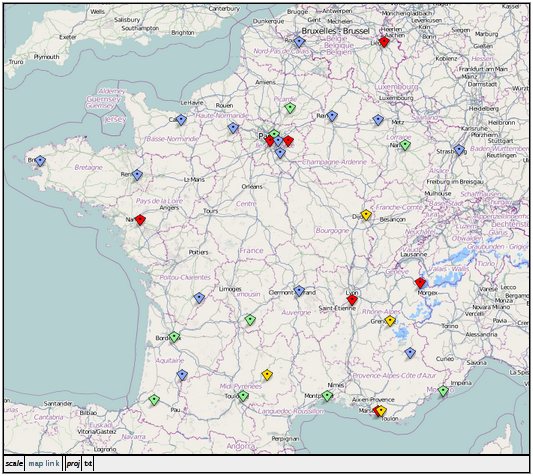The height and width of the screenshot is (476, 533).
Task: Click the Bilbao city label
Action: coord(88,413)
